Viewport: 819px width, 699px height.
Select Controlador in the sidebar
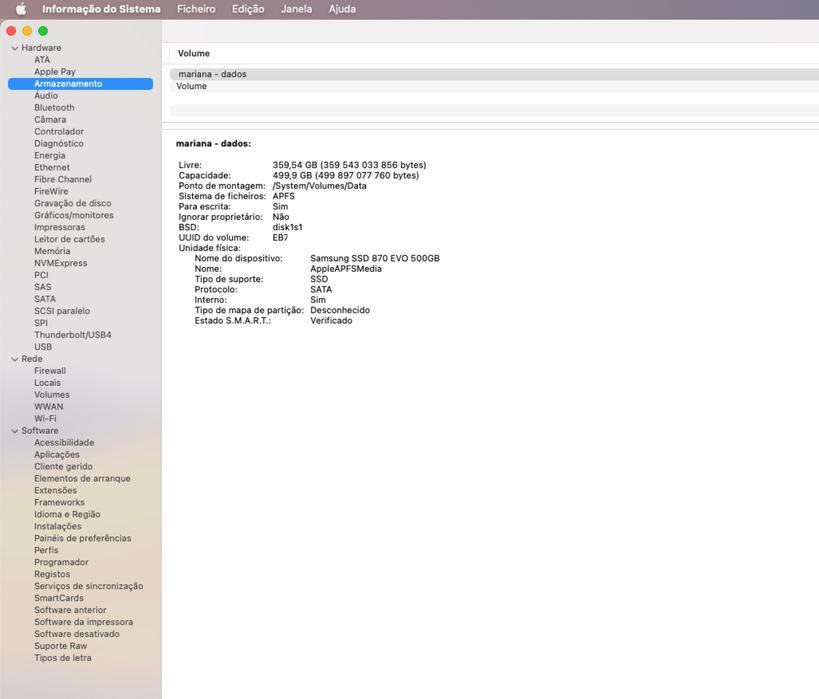tap(59, 132)
